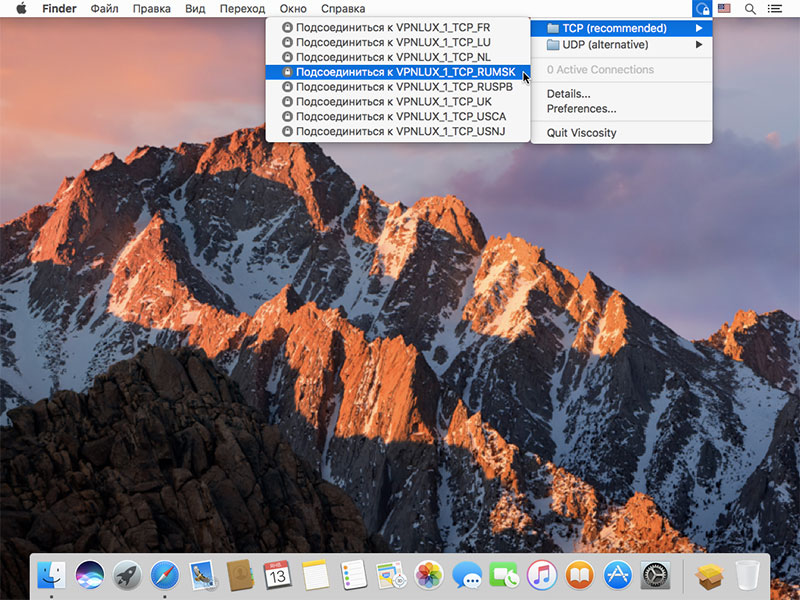Open Siri from the Dock
Image resolution: width=800 pixels, height=600 pixels.
coord(90,575)
